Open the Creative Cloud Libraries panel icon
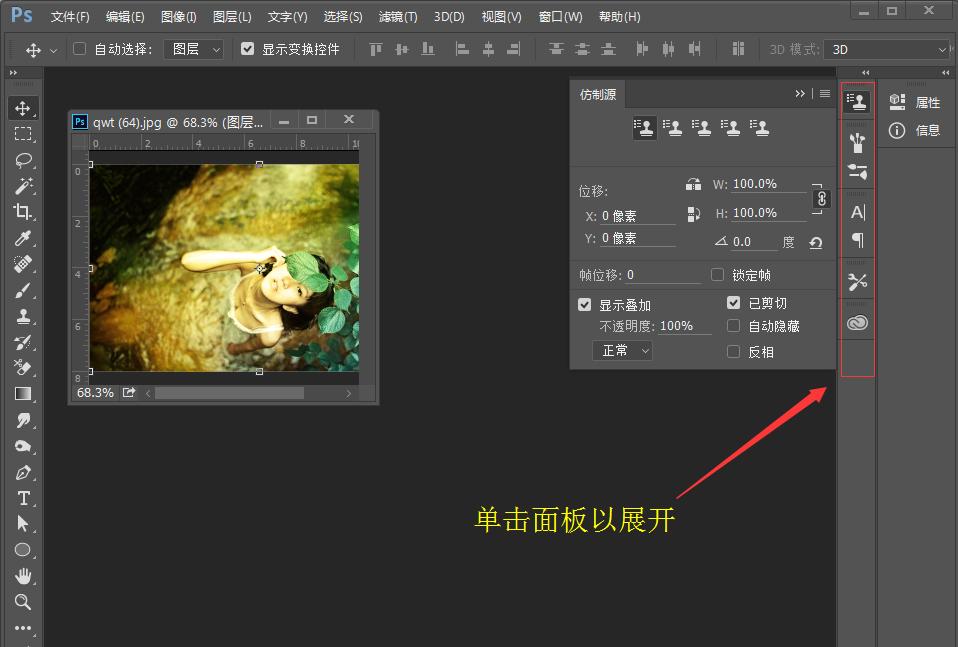Viewport: 958px width, 647px height. click(x=857, y=320)
